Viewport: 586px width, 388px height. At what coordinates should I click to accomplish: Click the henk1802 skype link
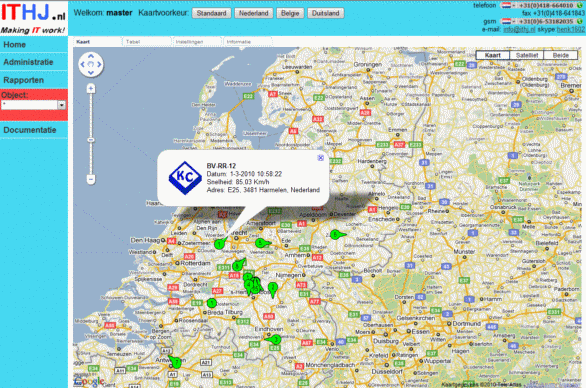[x=571, y=30]
